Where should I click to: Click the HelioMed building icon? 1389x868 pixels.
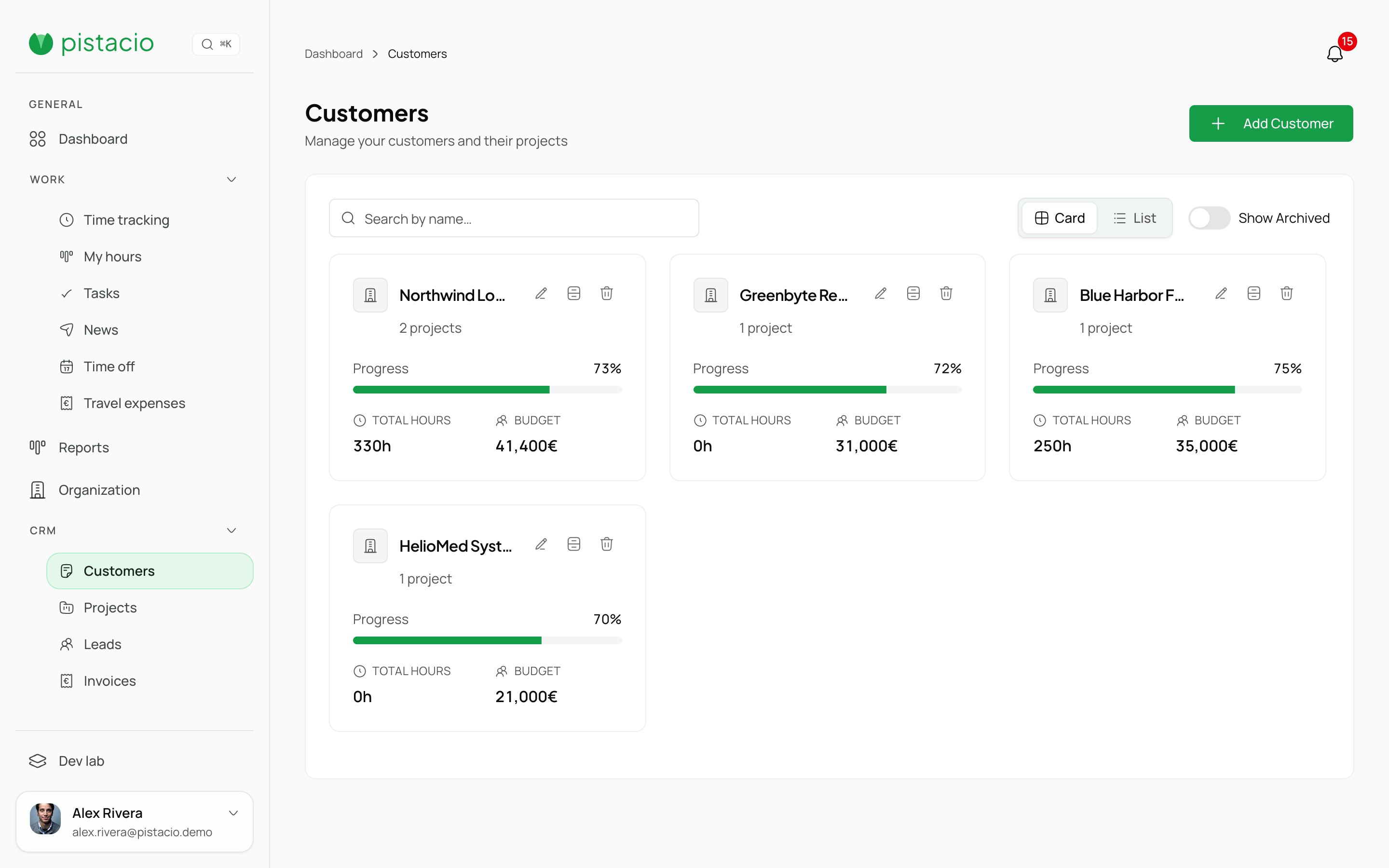click(370, 546)
